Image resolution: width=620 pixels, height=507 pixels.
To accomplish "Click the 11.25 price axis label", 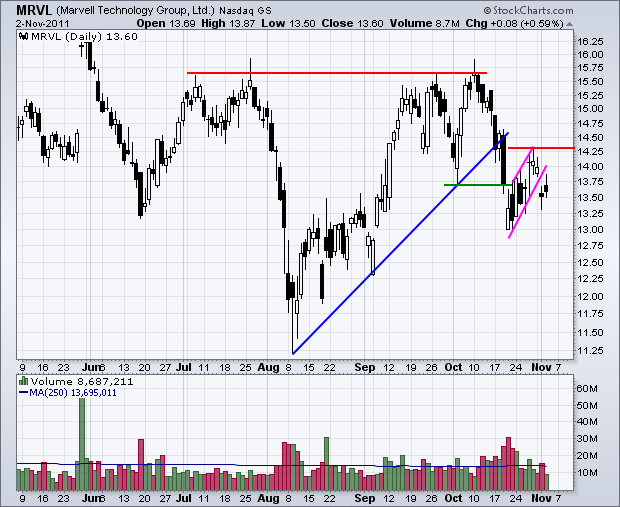I will (x=590, y=350).
